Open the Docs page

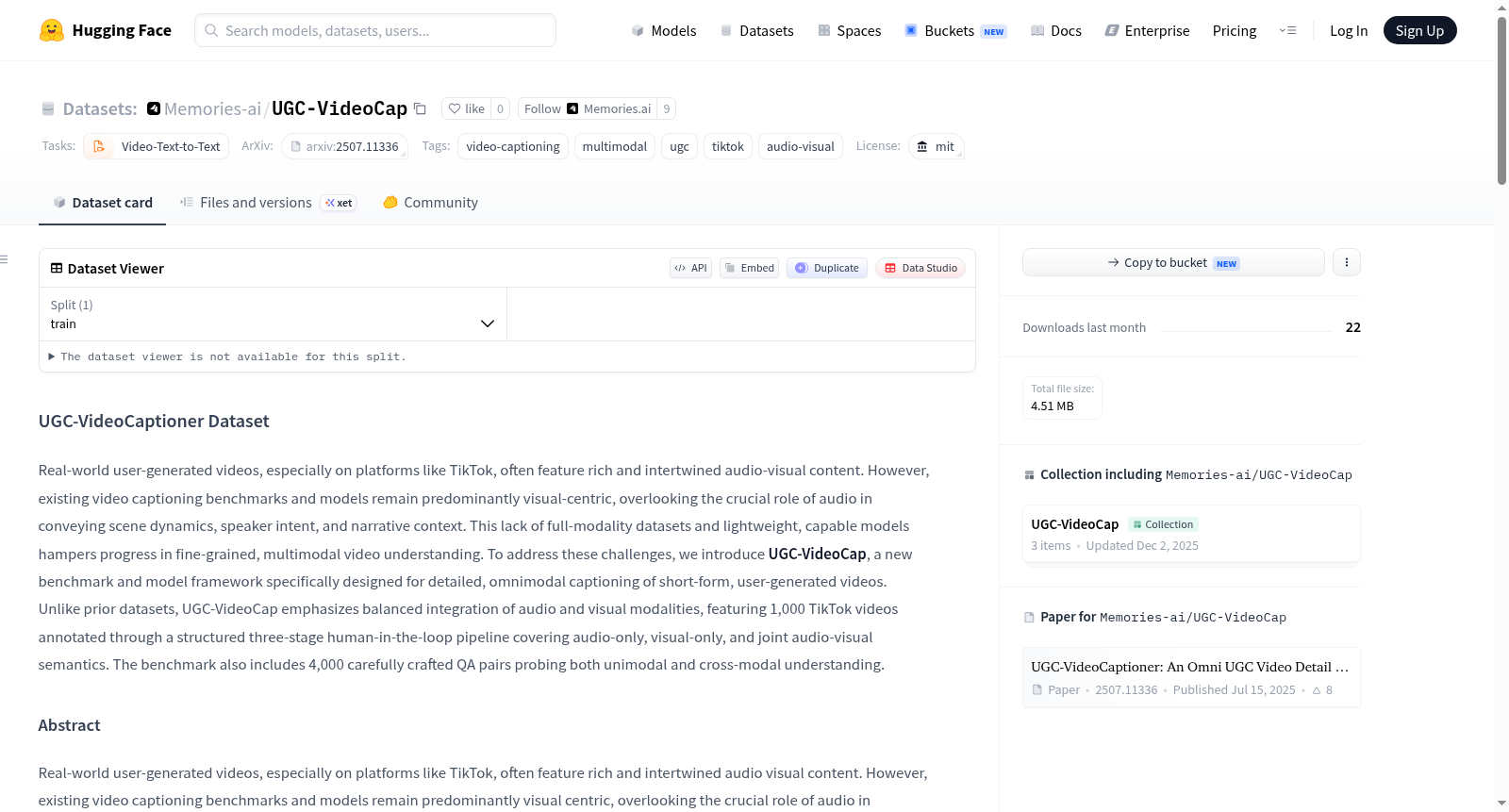(x=1056, y=30)
